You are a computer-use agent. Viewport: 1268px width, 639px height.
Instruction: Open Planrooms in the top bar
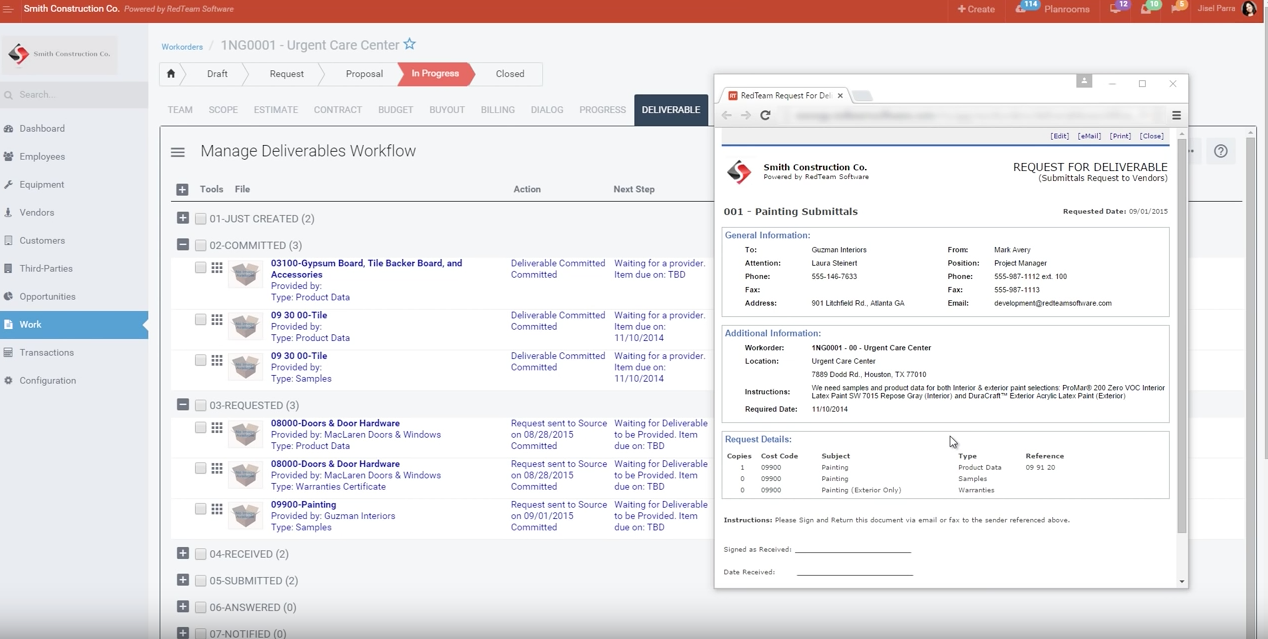pos(1066,9)
